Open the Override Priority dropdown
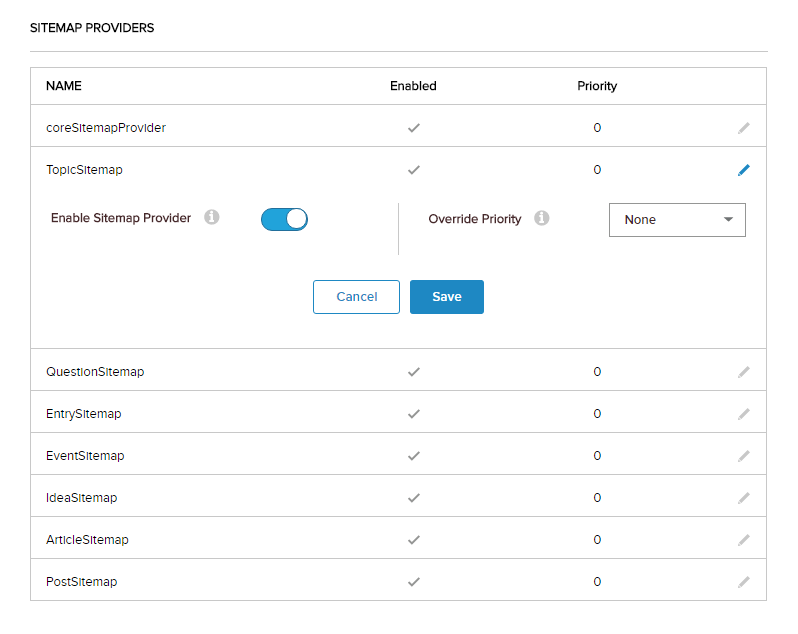The height and width of the screenshot is (634, 798). pyautogui.click(x=677, y=219)
